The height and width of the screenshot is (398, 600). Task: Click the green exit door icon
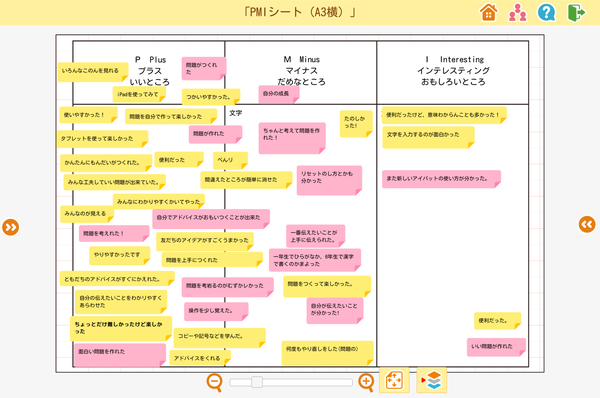(x=576, y=12)
